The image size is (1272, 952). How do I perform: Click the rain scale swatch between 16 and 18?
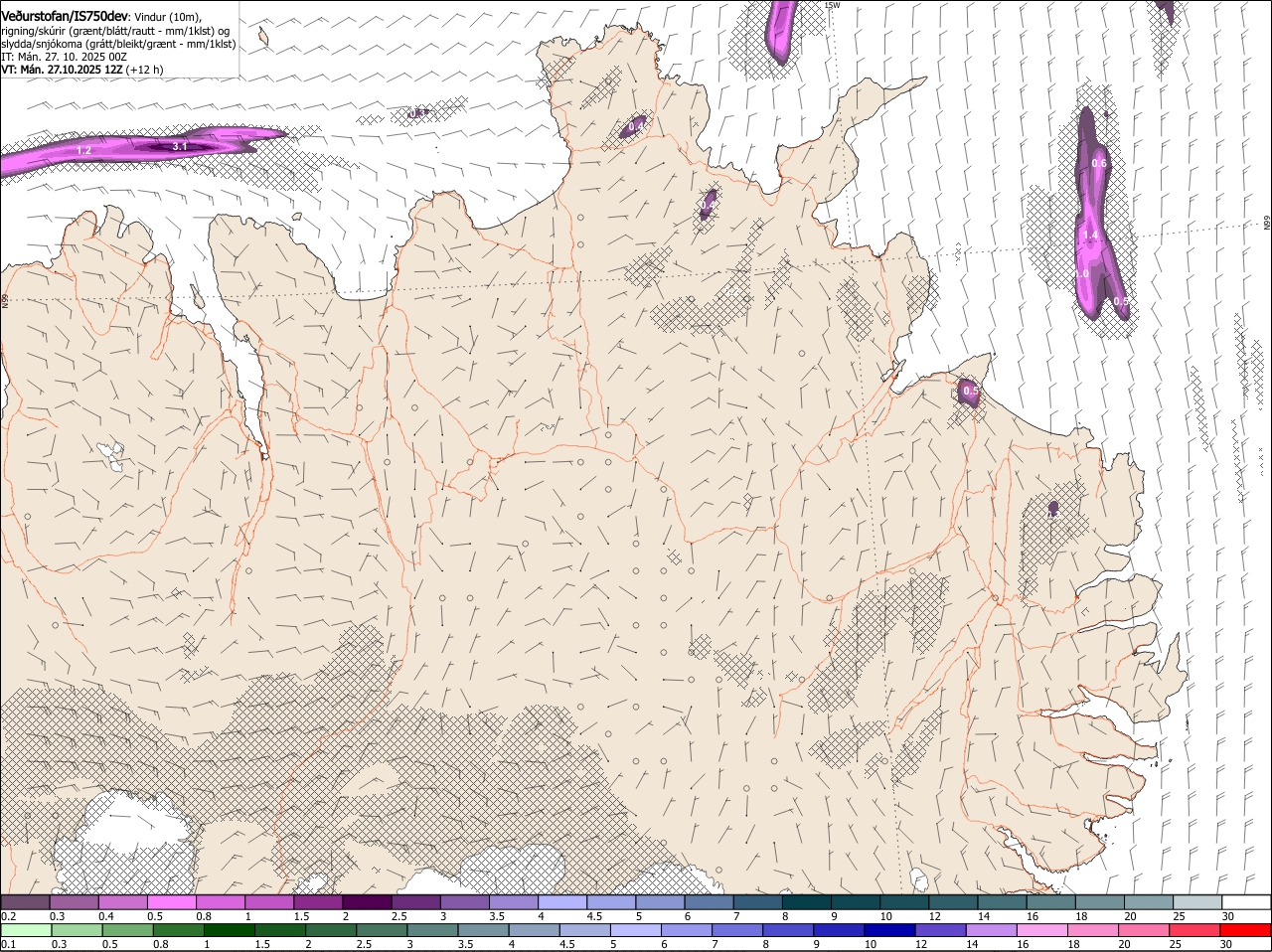point(1043,930)
